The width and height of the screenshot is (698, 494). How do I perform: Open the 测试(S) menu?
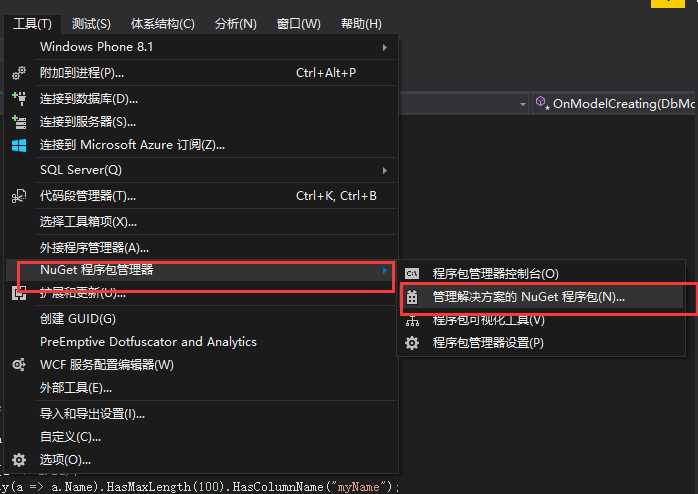91,24
